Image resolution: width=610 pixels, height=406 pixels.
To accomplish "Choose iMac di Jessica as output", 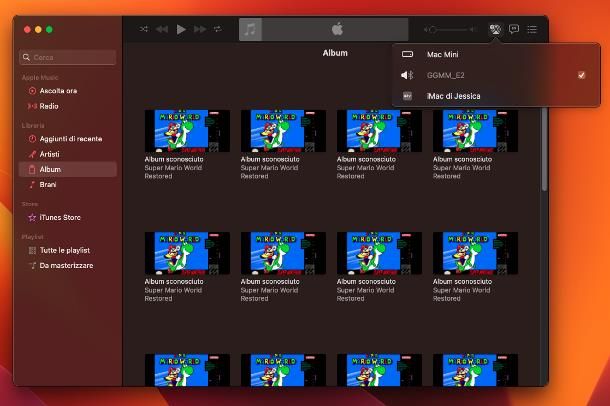I will tap(496, 96).
